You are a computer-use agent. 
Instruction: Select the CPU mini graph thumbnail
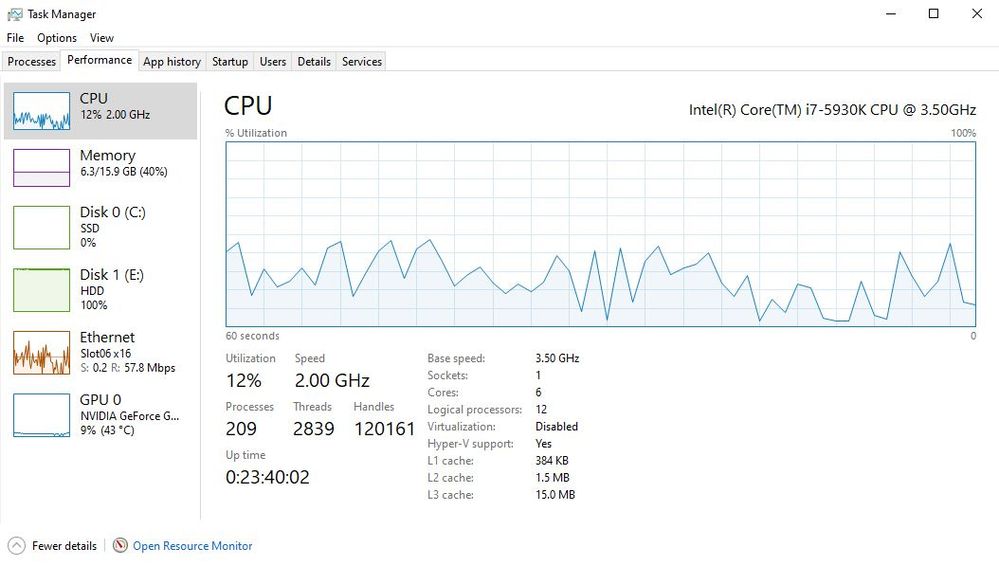(41, 111)
